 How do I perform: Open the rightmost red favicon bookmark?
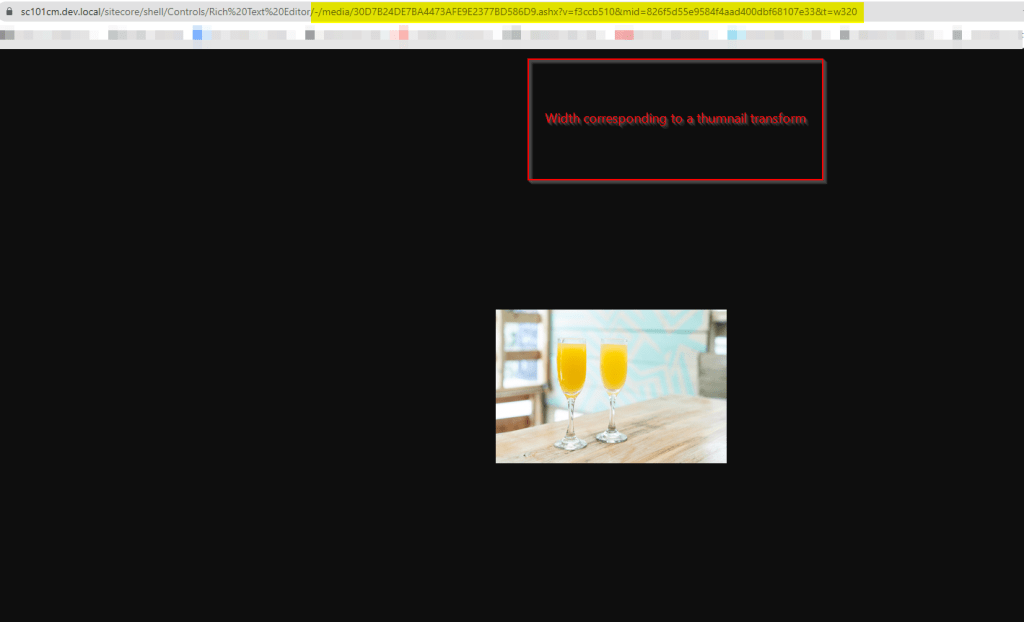click(x=624, y=35)
